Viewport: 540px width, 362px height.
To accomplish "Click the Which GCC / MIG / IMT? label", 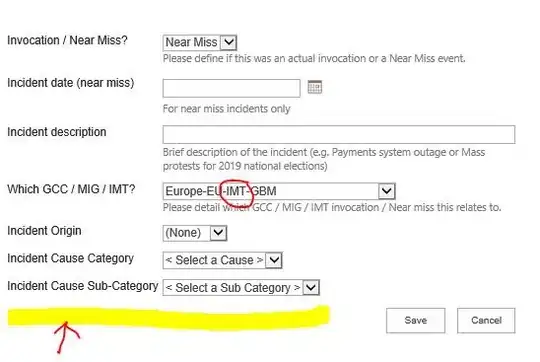I will 71,189.
